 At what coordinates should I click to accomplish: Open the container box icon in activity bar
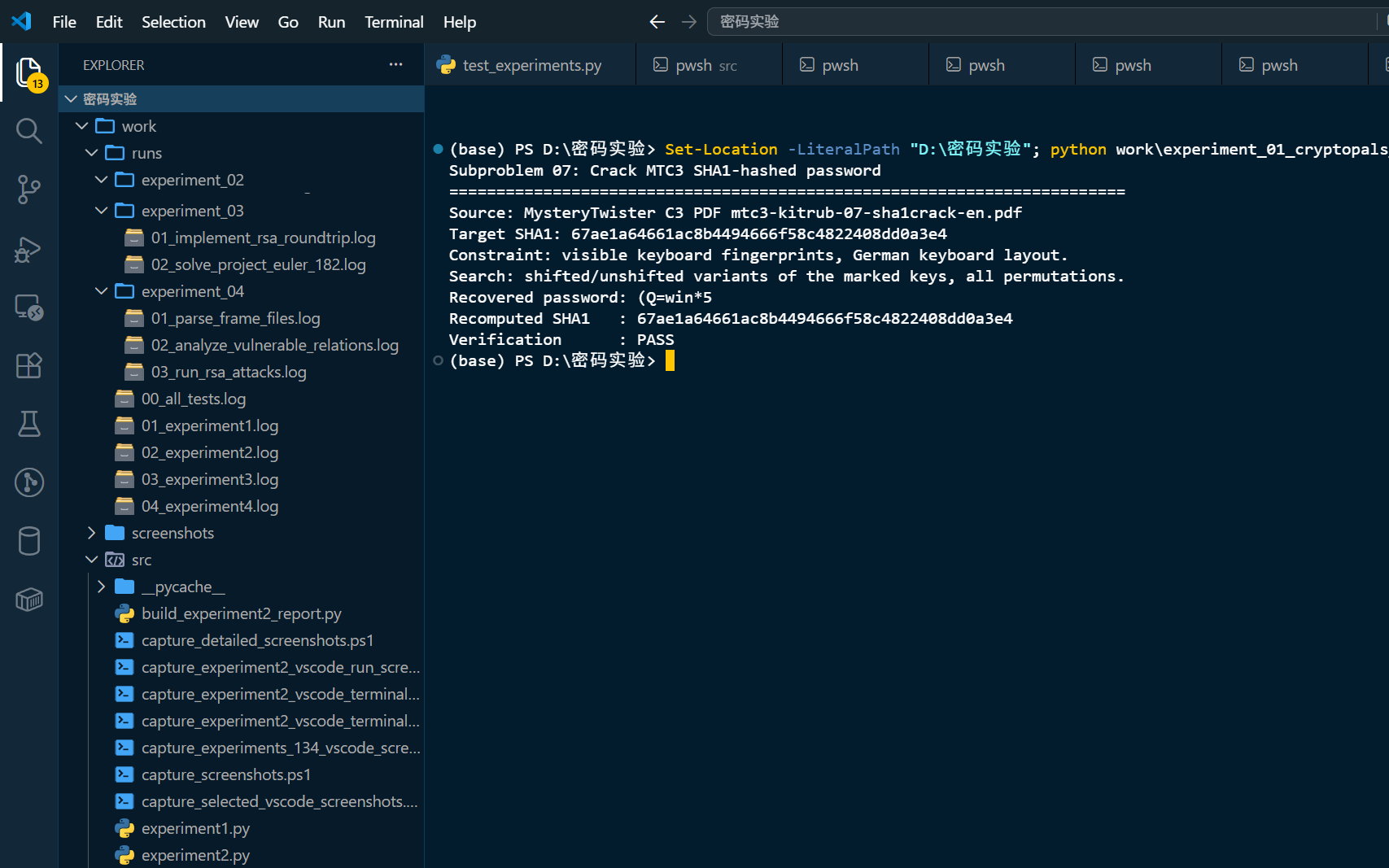[29, 600]
